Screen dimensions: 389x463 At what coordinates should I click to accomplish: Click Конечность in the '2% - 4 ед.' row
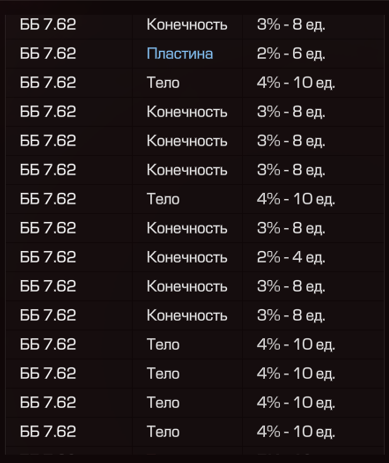(187, 257)
